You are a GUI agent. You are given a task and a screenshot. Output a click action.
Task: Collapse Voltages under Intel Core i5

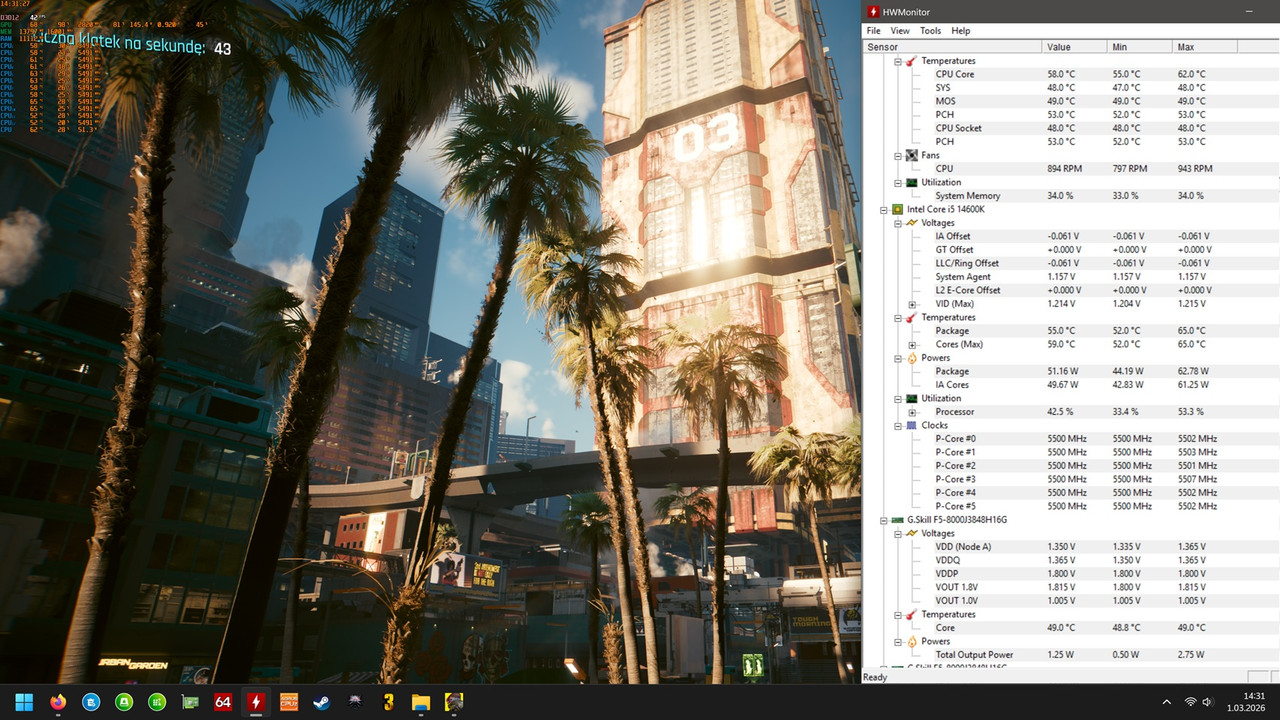click(x=898, y=223)
